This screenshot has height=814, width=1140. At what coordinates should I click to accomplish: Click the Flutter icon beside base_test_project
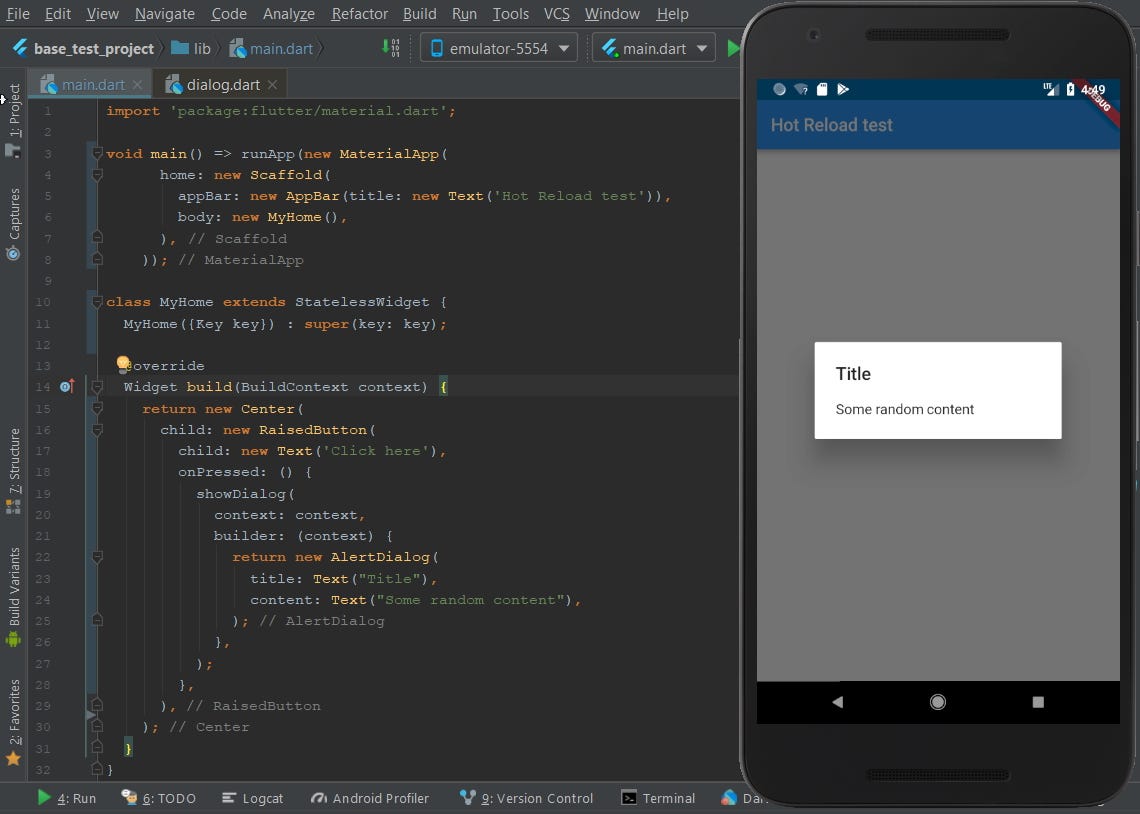pyautogui.click(x=19, y=47)
